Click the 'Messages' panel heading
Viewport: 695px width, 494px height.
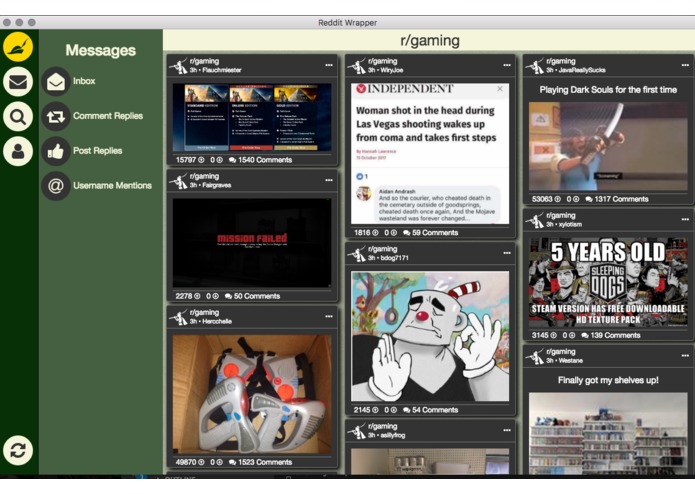click(x=101, y=50)
